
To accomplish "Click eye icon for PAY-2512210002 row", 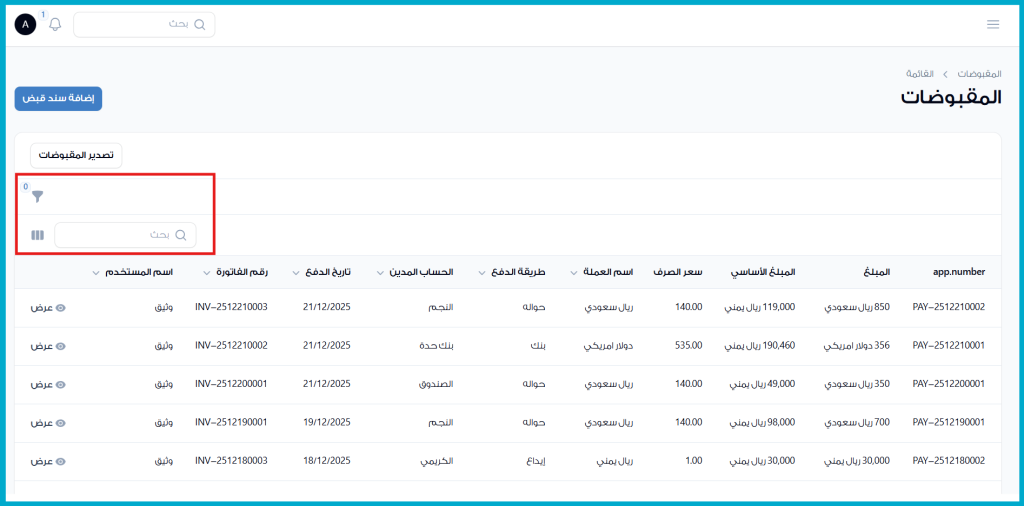I will 60,307.
